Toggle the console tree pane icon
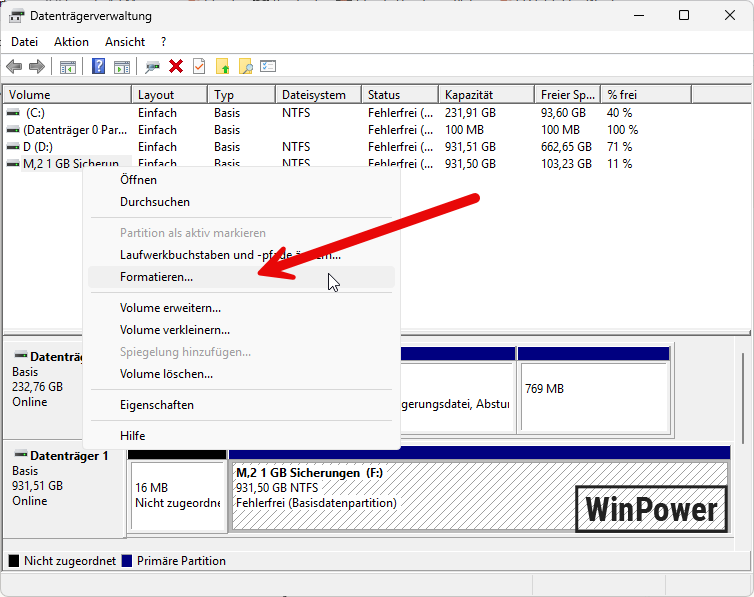Image resolution: width=754 pixels, height=597 pixels. pos(68,67)
